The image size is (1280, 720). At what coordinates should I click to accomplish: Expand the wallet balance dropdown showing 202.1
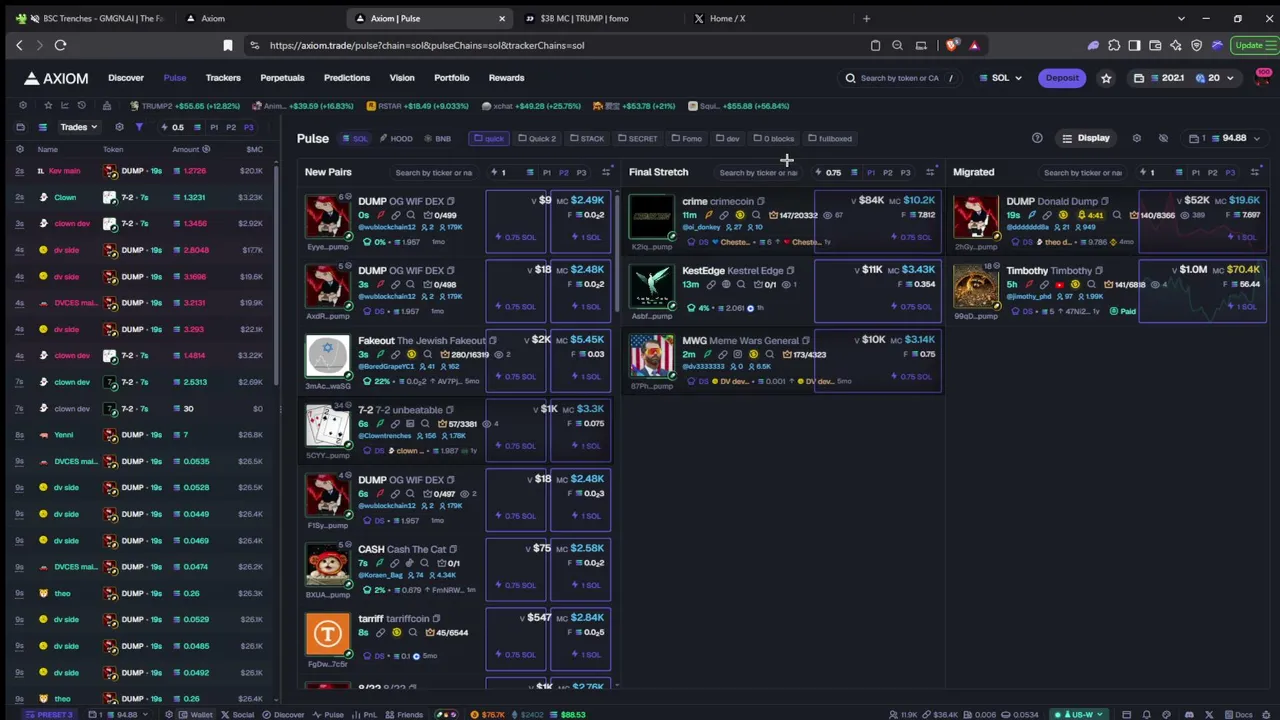(1185, 78)
